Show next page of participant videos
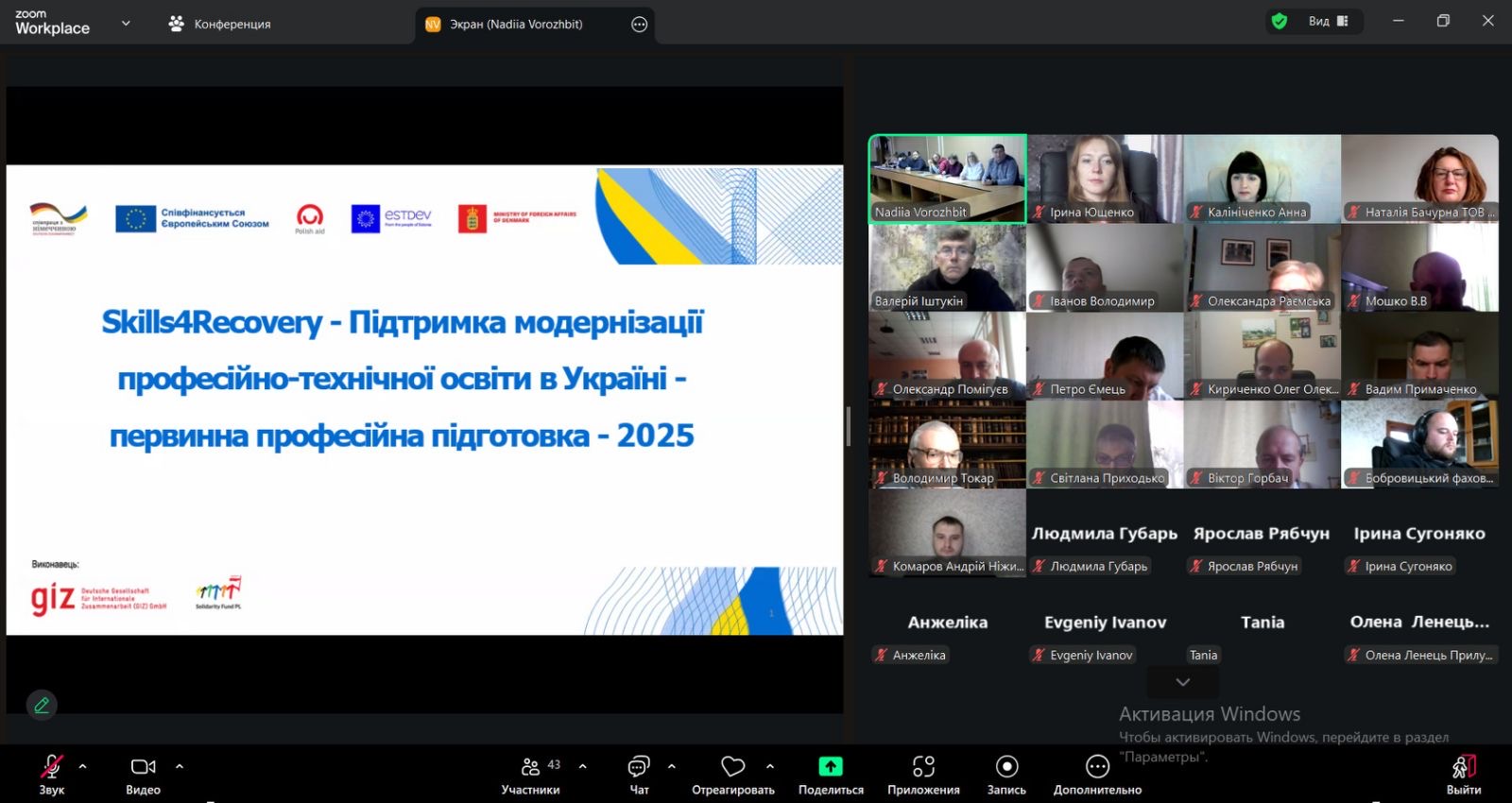Image resolution: width=1512 pixels, height=803 pixels. point(1182,682)
